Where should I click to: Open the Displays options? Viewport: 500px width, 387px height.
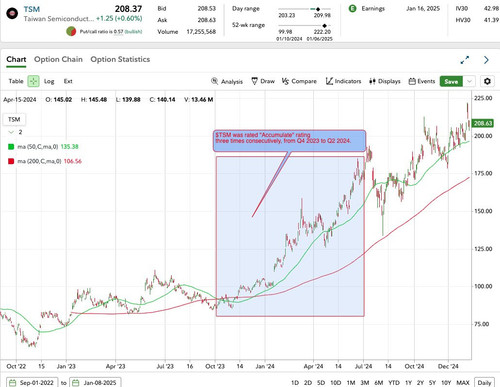(385, 81)
